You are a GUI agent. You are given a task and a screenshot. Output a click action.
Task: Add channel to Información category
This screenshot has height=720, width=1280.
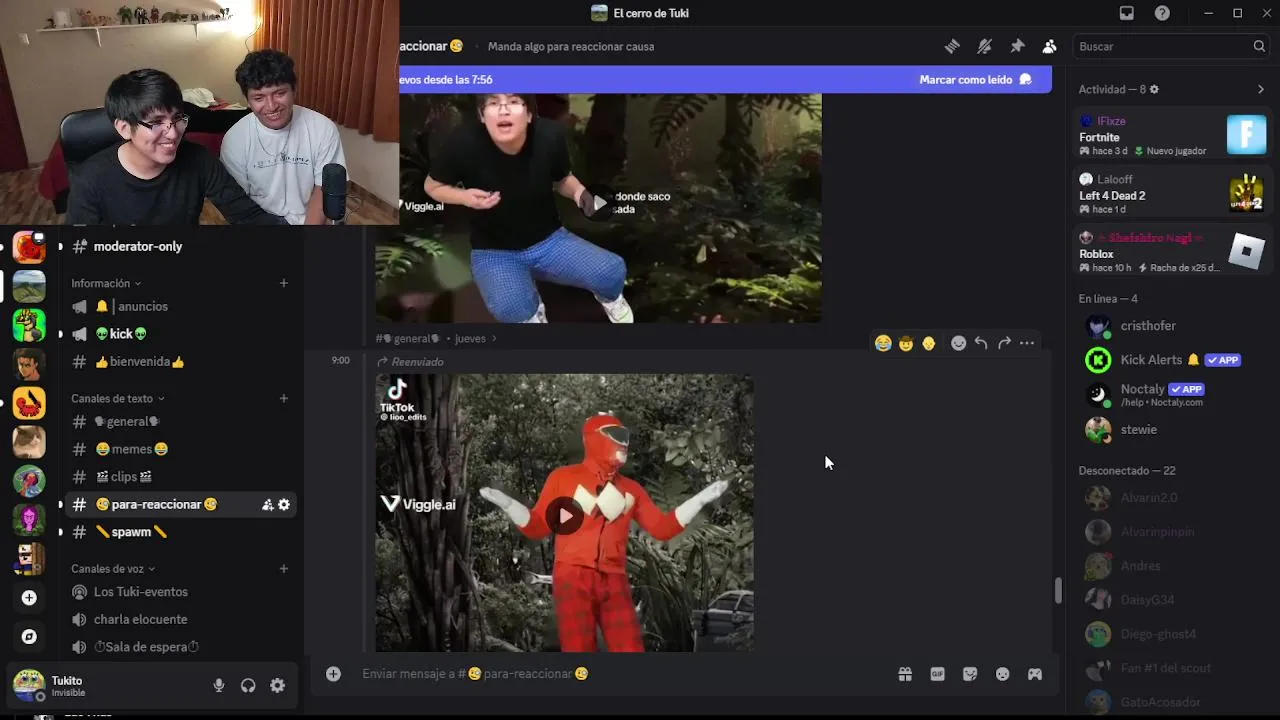(284, 283)
